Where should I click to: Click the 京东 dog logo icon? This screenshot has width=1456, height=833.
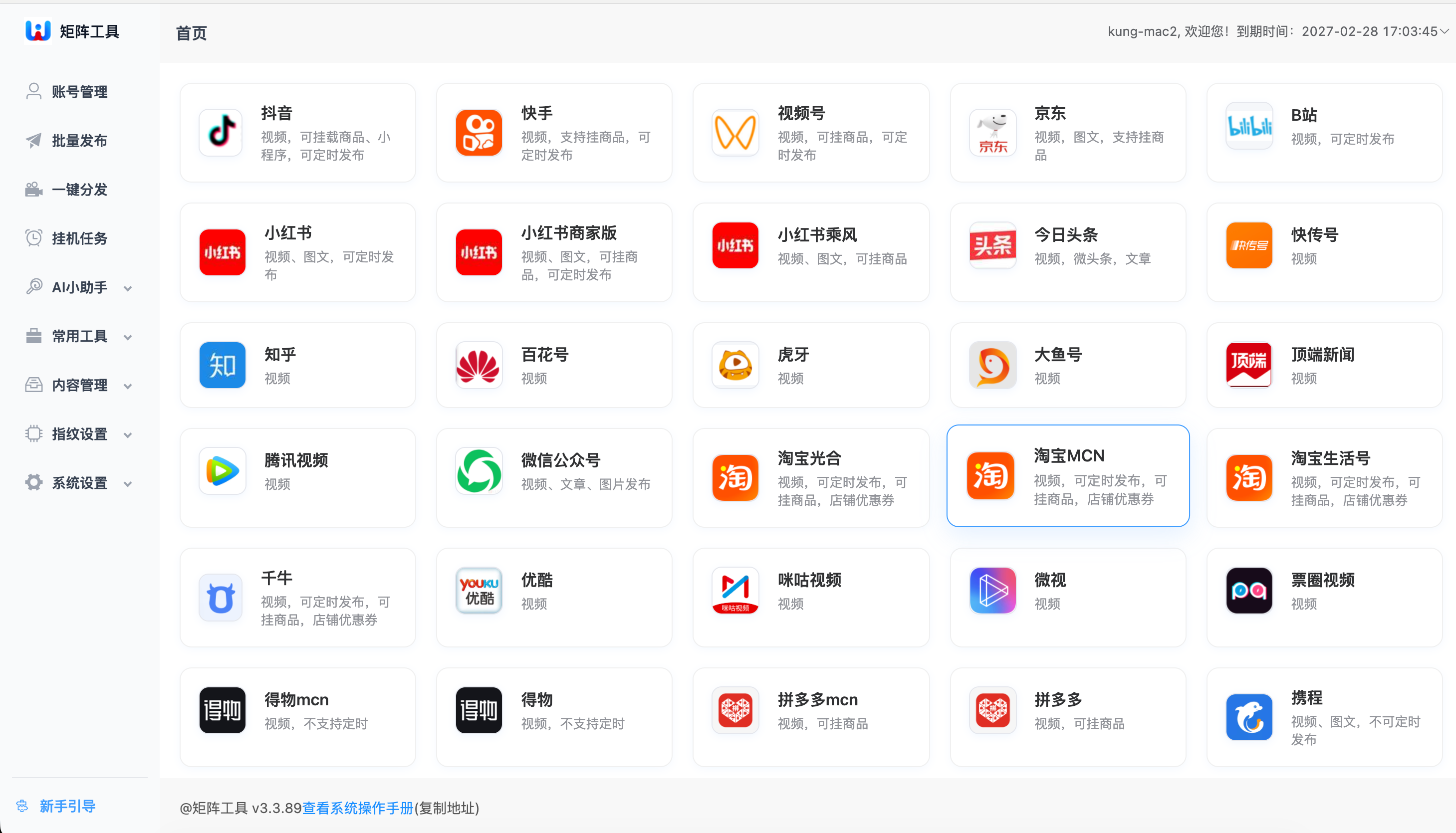pyautogui.click(x=992, y=132)
